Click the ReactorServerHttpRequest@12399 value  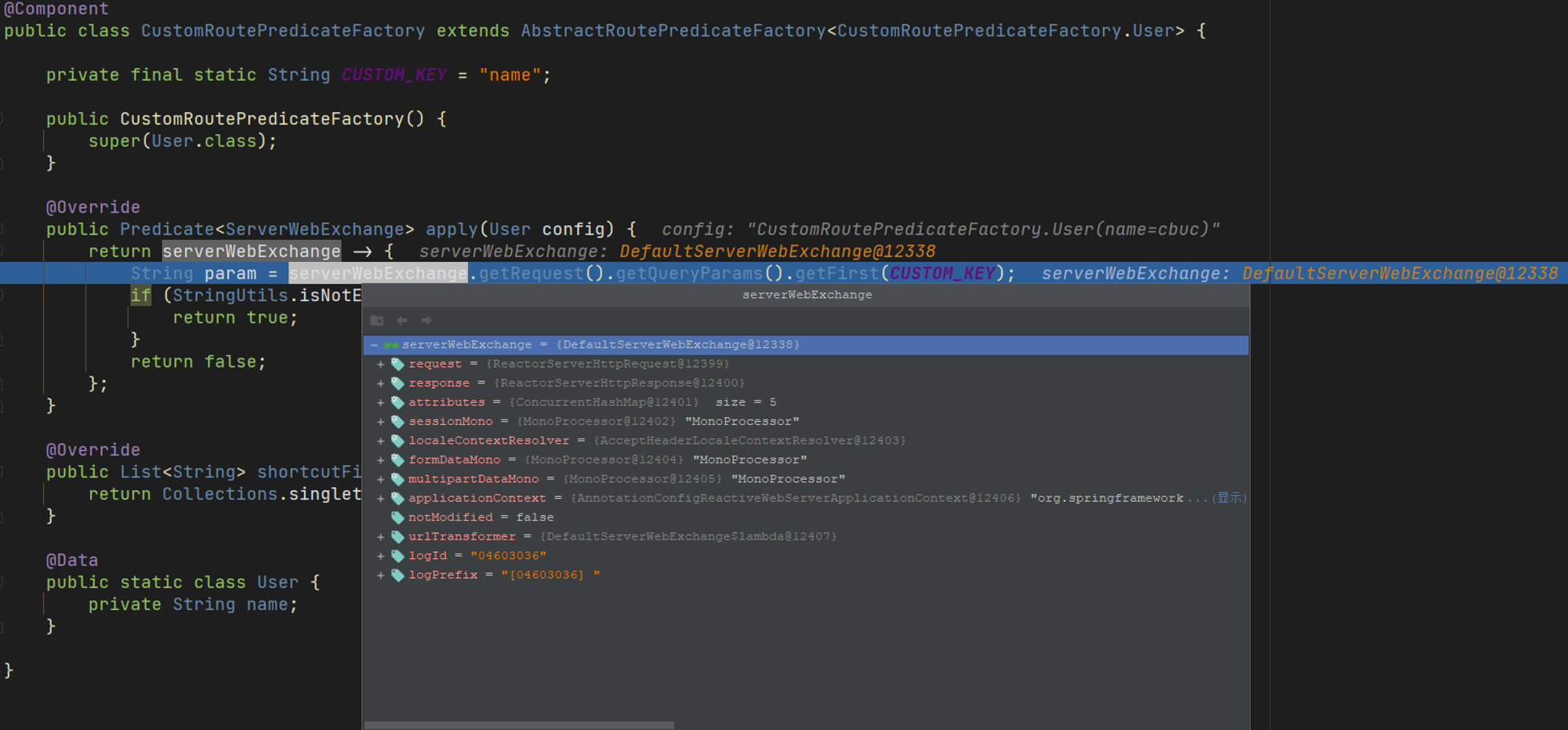[608, 364]
